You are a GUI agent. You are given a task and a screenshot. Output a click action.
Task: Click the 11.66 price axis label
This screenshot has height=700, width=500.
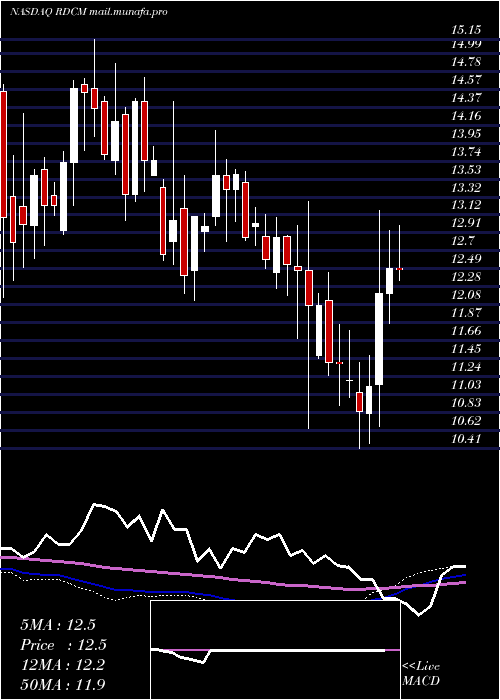[x=466, y=331]
